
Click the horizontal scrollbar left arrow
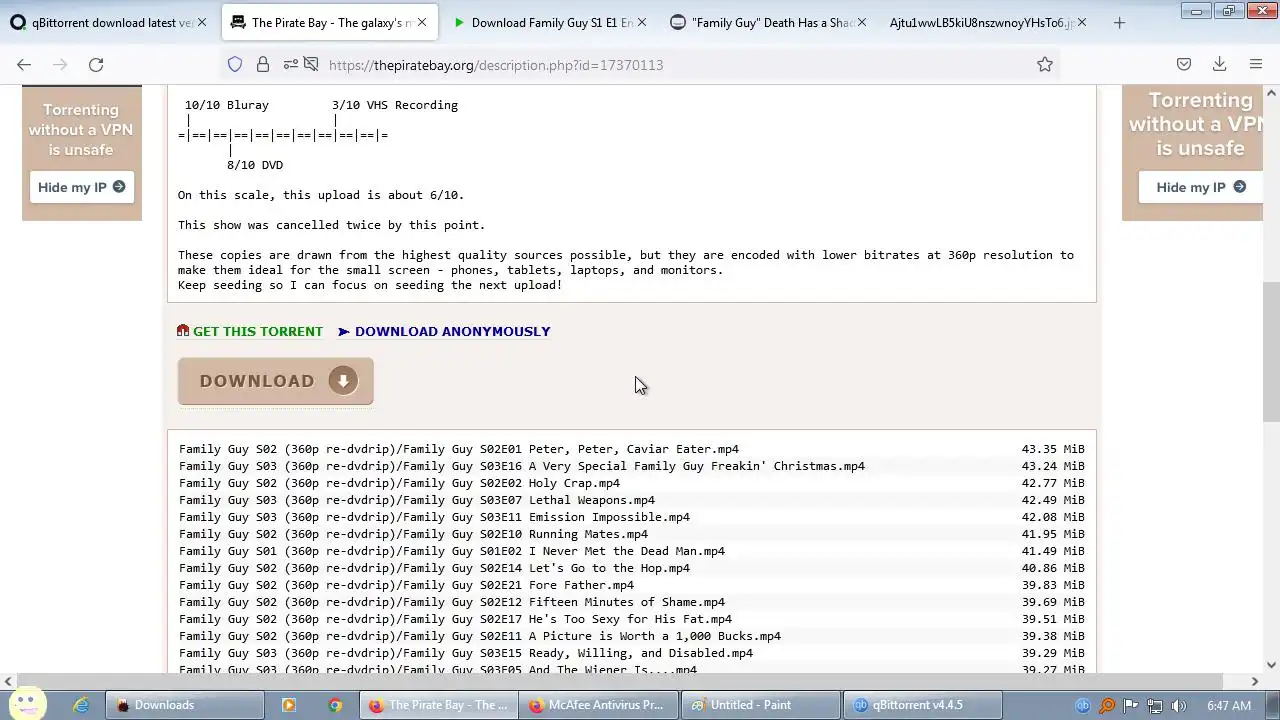[x=8, y=681]
